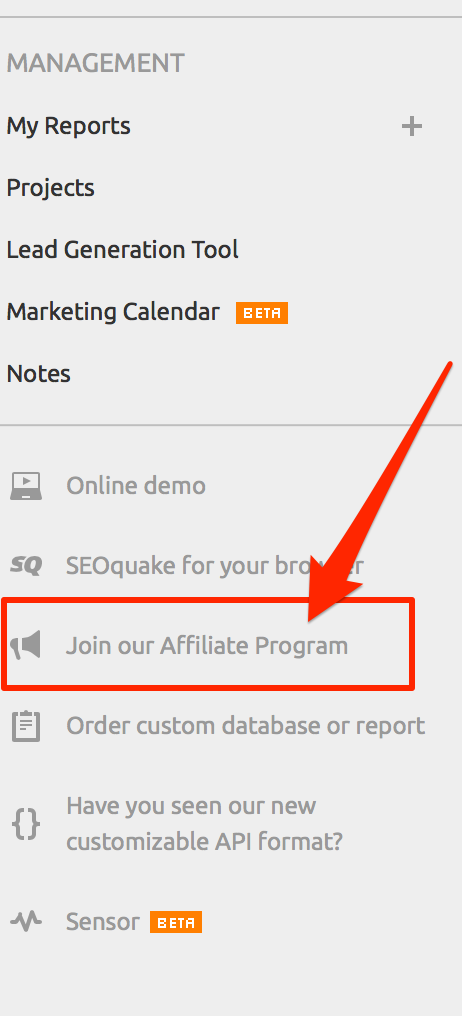Click the megaphone Affiliate Program icon
Screen dimensions: 462x1016
pyautogui.click(x=26, y=645)
